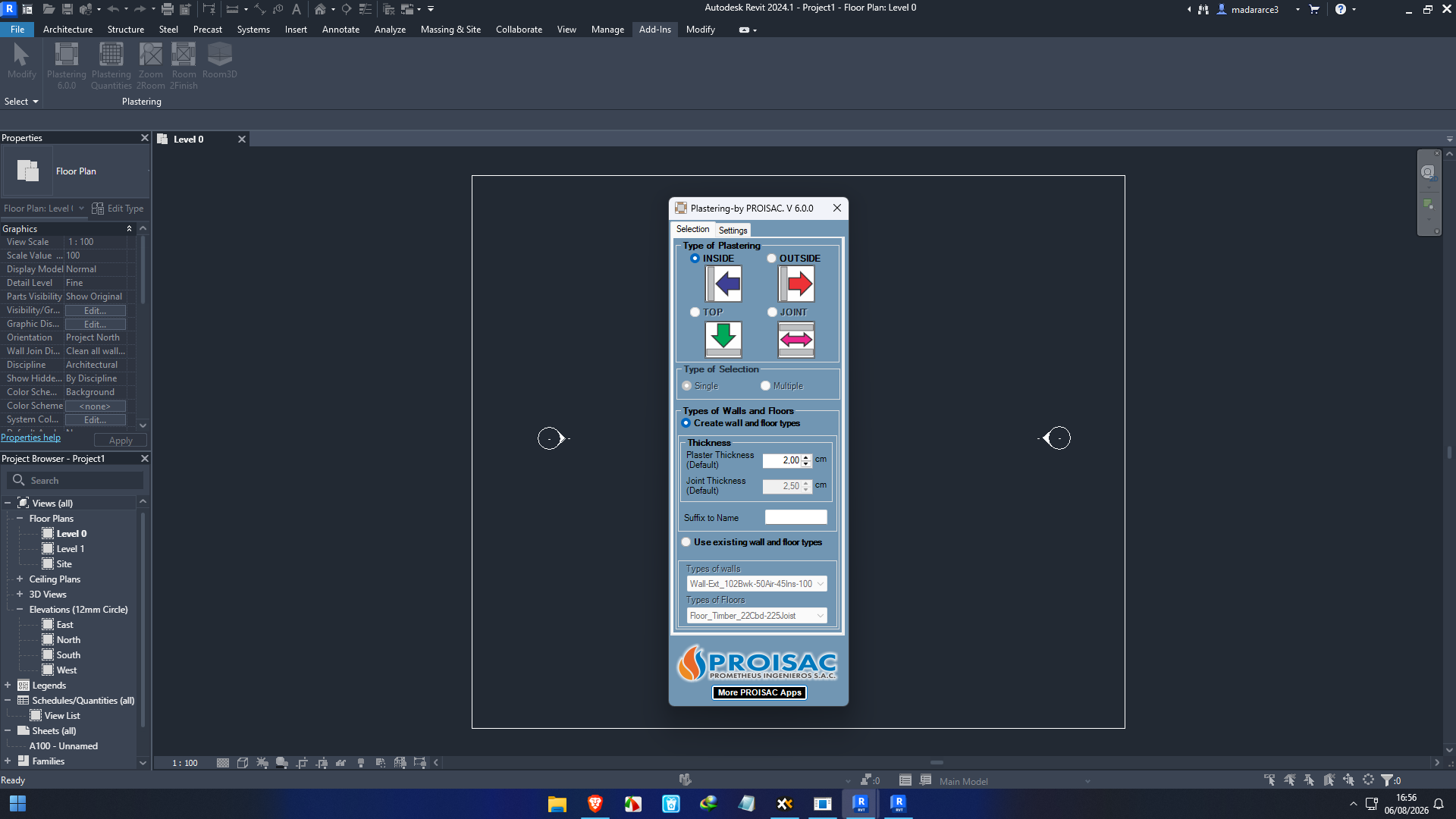Select Use existing wall and floor types
The height and width of the screenshot is (819, 1456).
[x=686, y=542]
